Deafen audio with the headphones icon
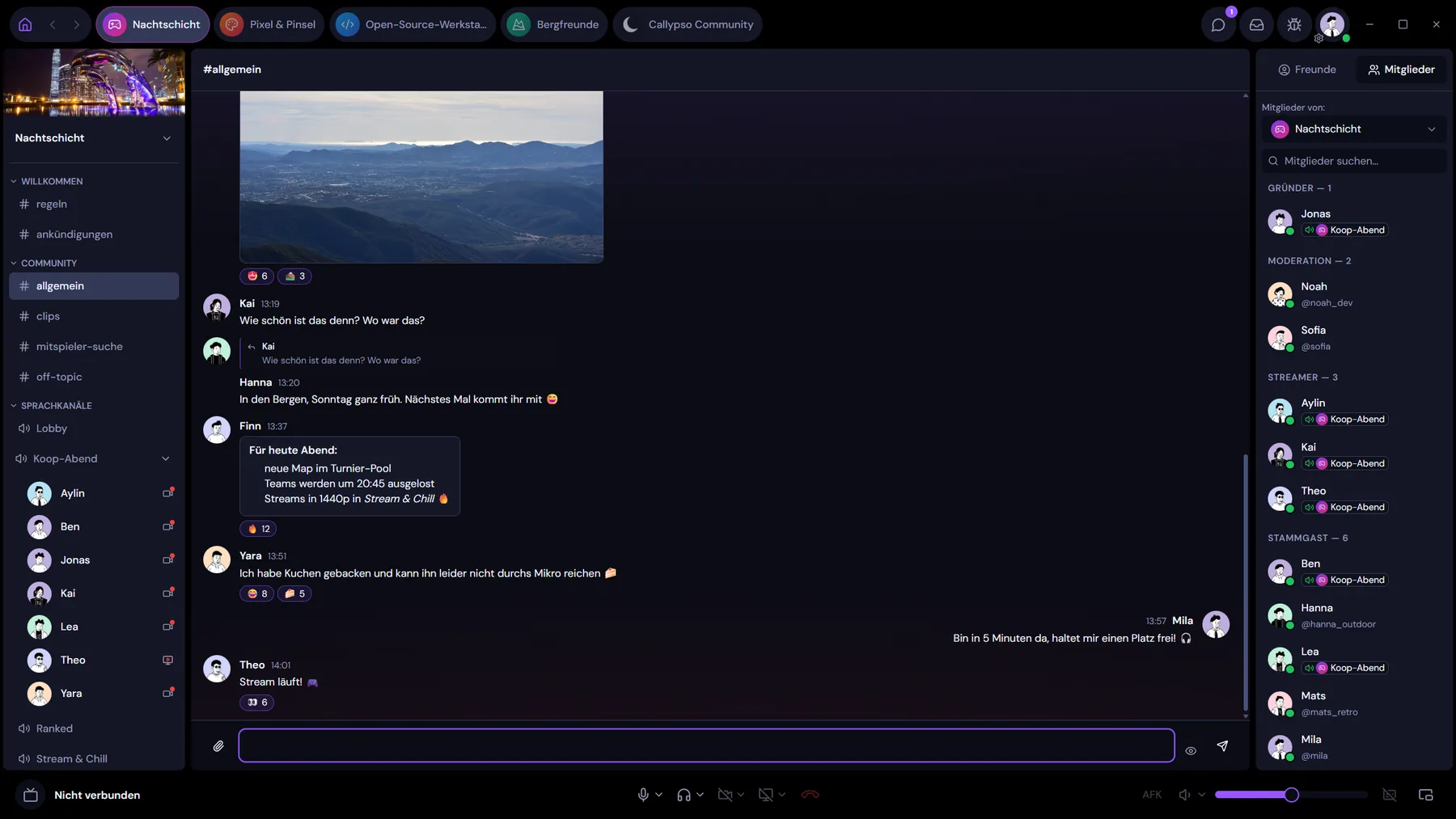 684,795
